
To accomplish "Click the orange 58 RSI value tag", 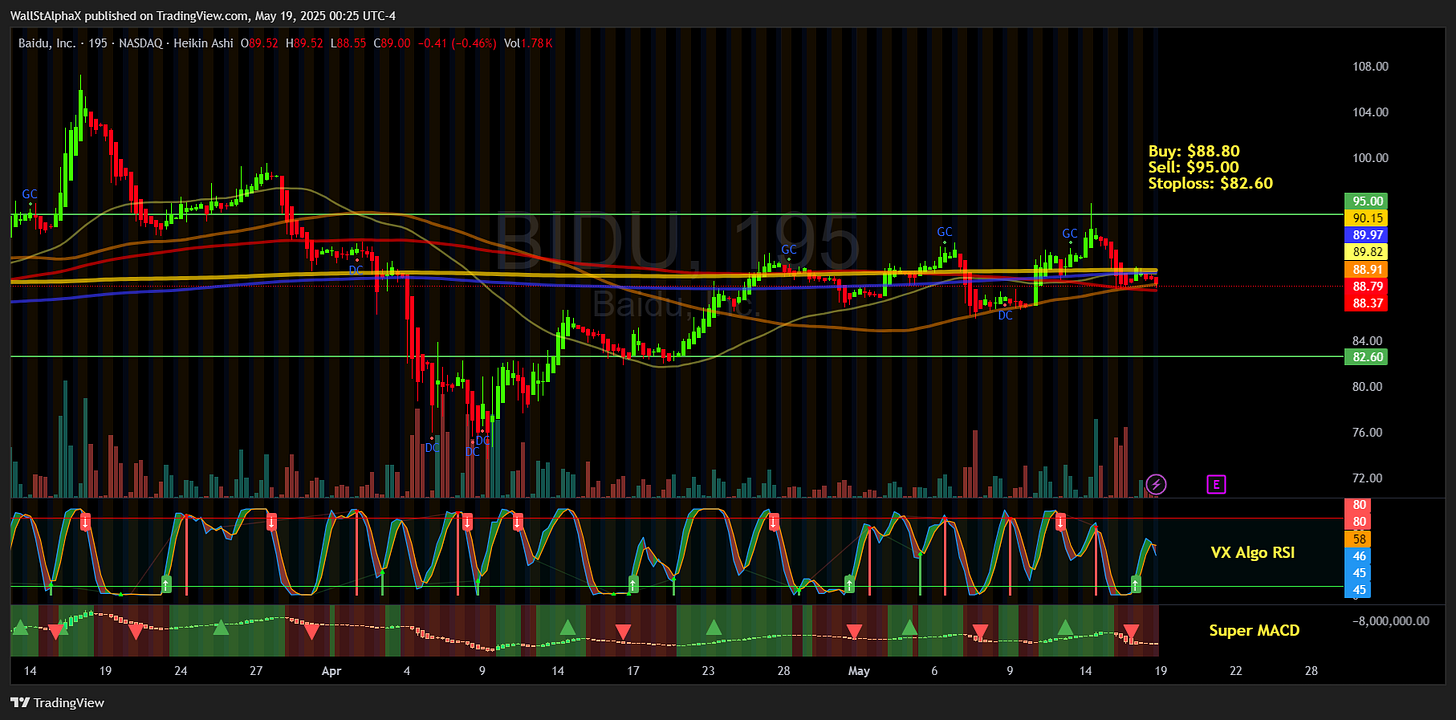I will (1360, 539).
